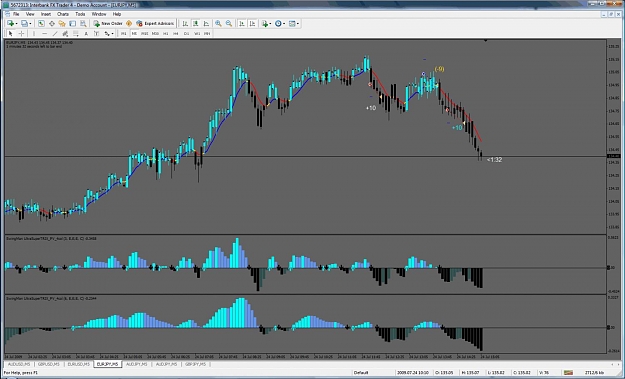Open the Strategy Tester icon

pyautogui.click(x=83, y=24)
